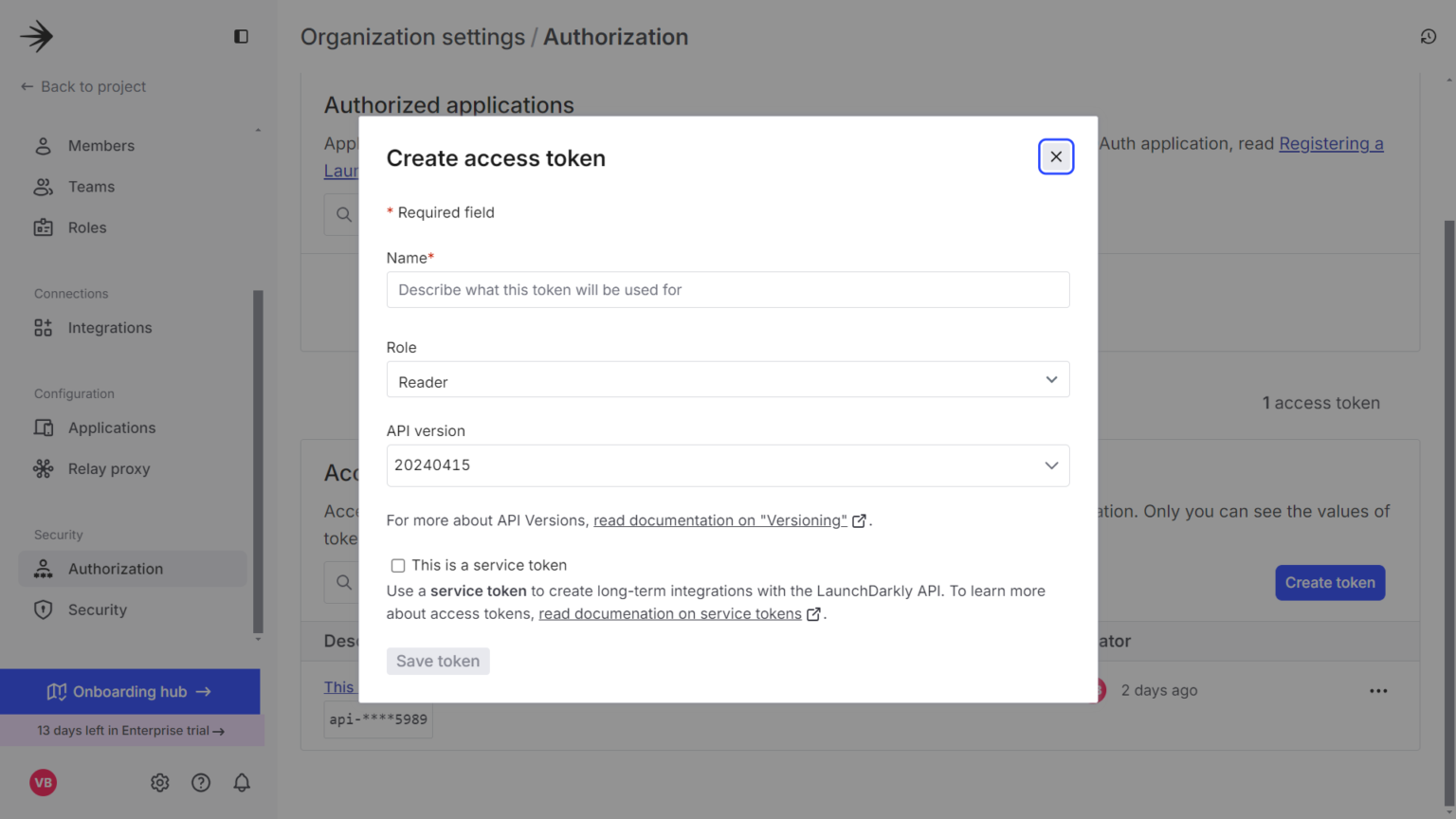Close the Create access token dialog
The image size is (1456, 819).
[1055, 157]
